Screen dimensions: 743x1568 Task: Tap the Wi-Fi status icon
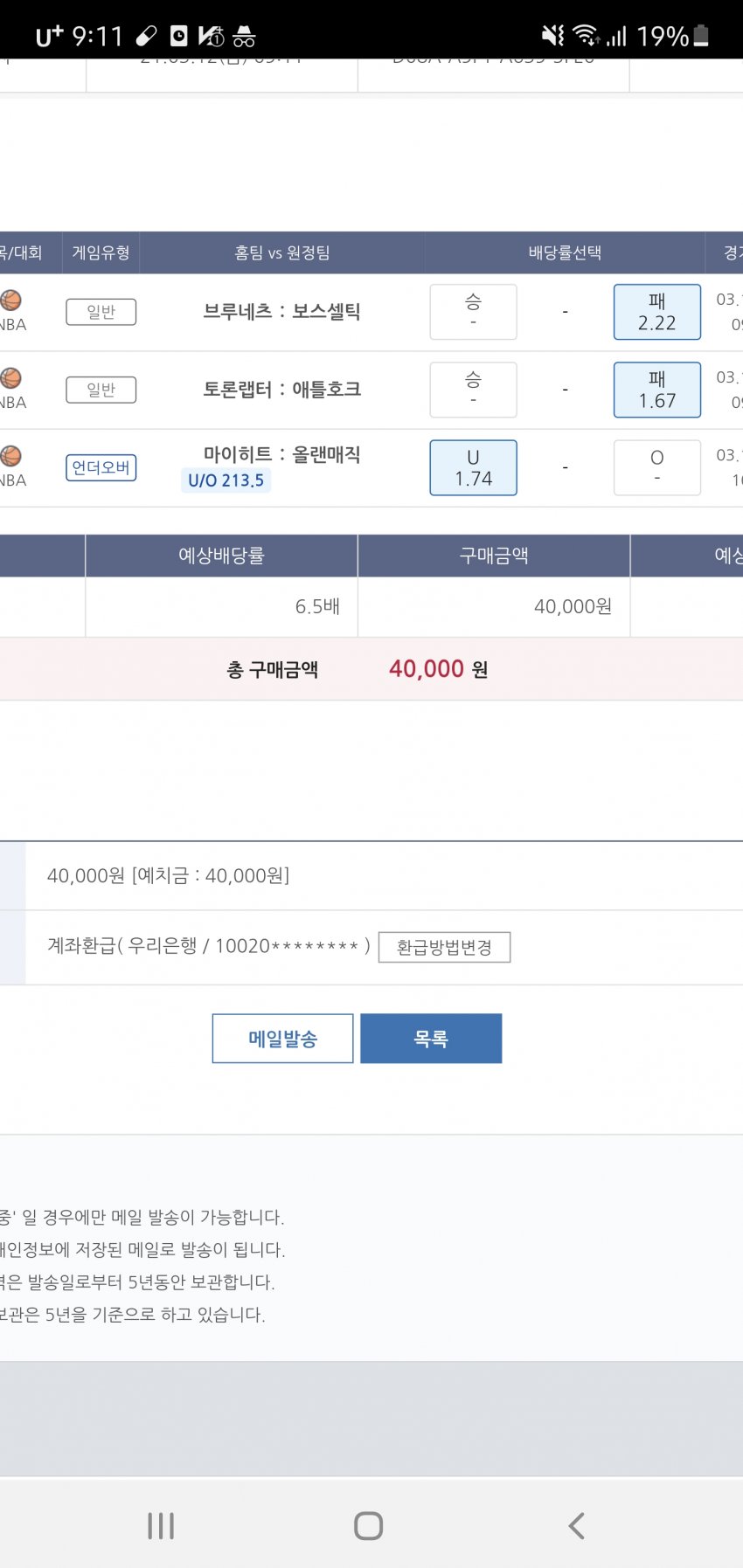coord(585,36)
